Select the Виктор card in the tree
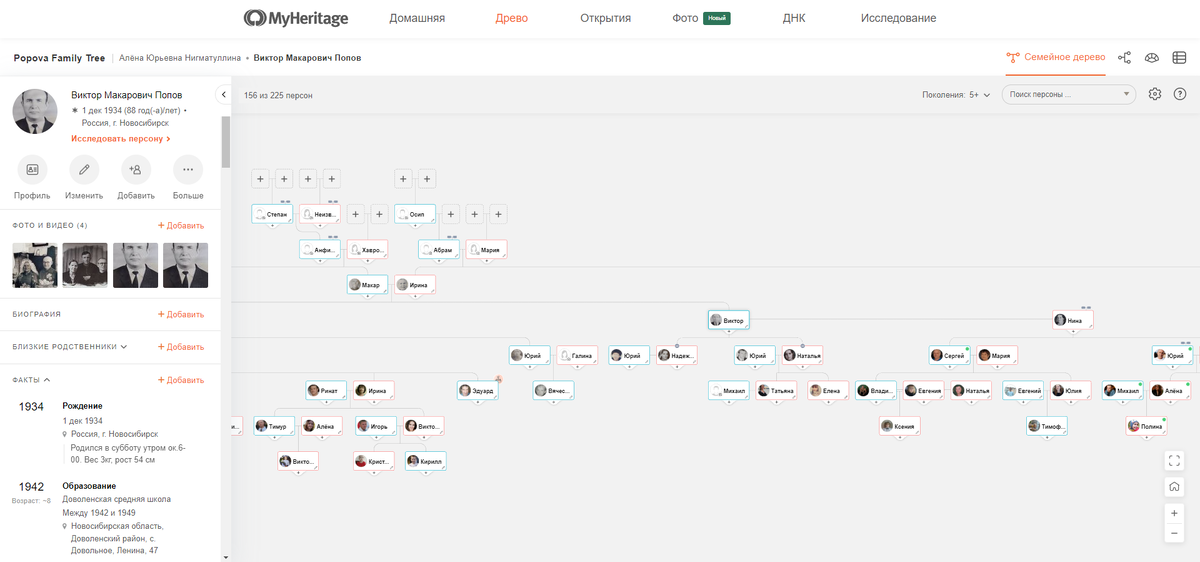Viewport: 1200px width, 562px height. click(x=728, y=320)
